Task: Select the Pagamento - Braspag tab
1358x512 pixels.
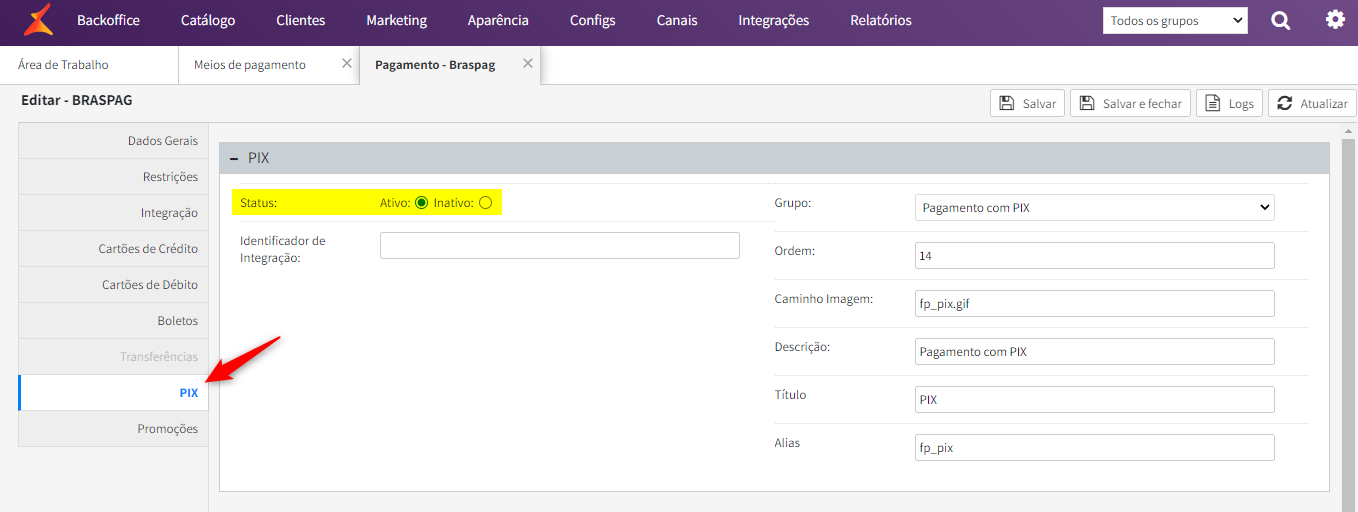Action: tap(450, 64)
